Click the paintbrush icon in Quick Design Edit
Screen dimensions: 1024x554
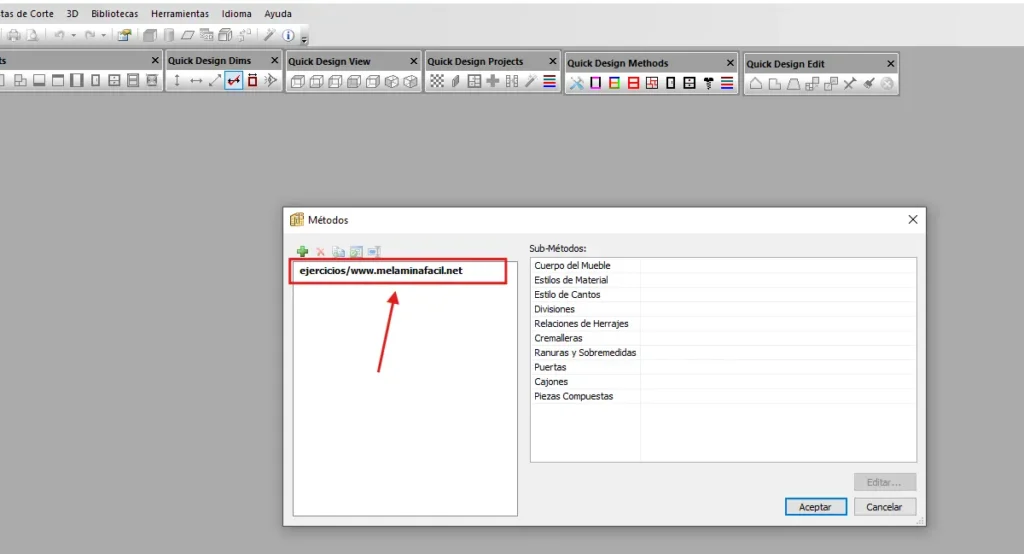(x=868, y=83)
